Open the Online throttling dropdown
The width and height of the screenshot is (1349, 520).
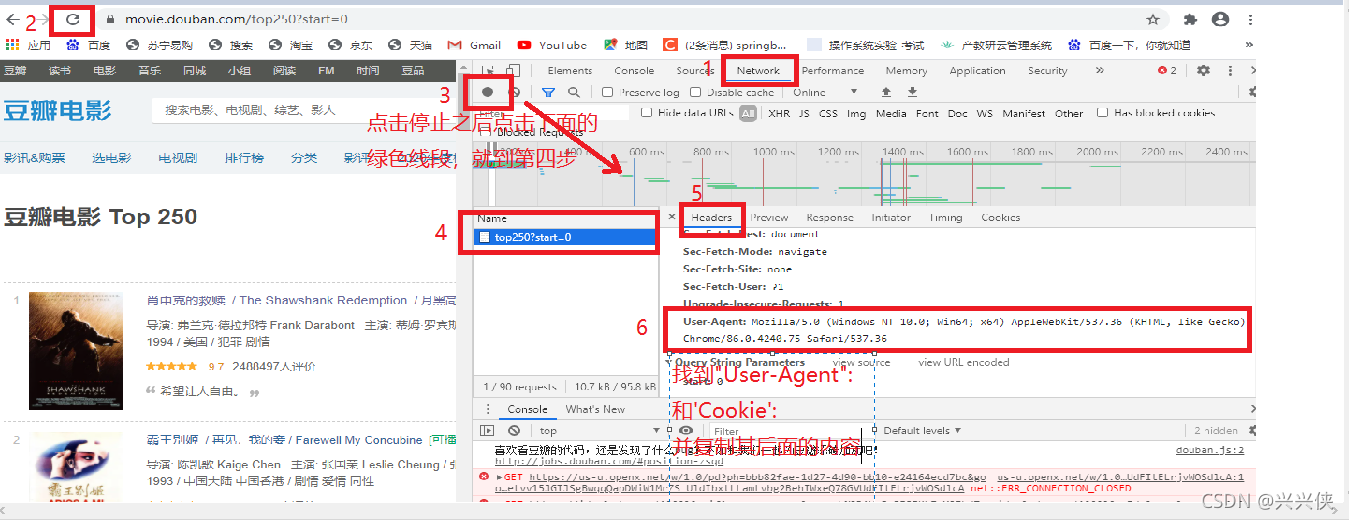tap(825, 92)
